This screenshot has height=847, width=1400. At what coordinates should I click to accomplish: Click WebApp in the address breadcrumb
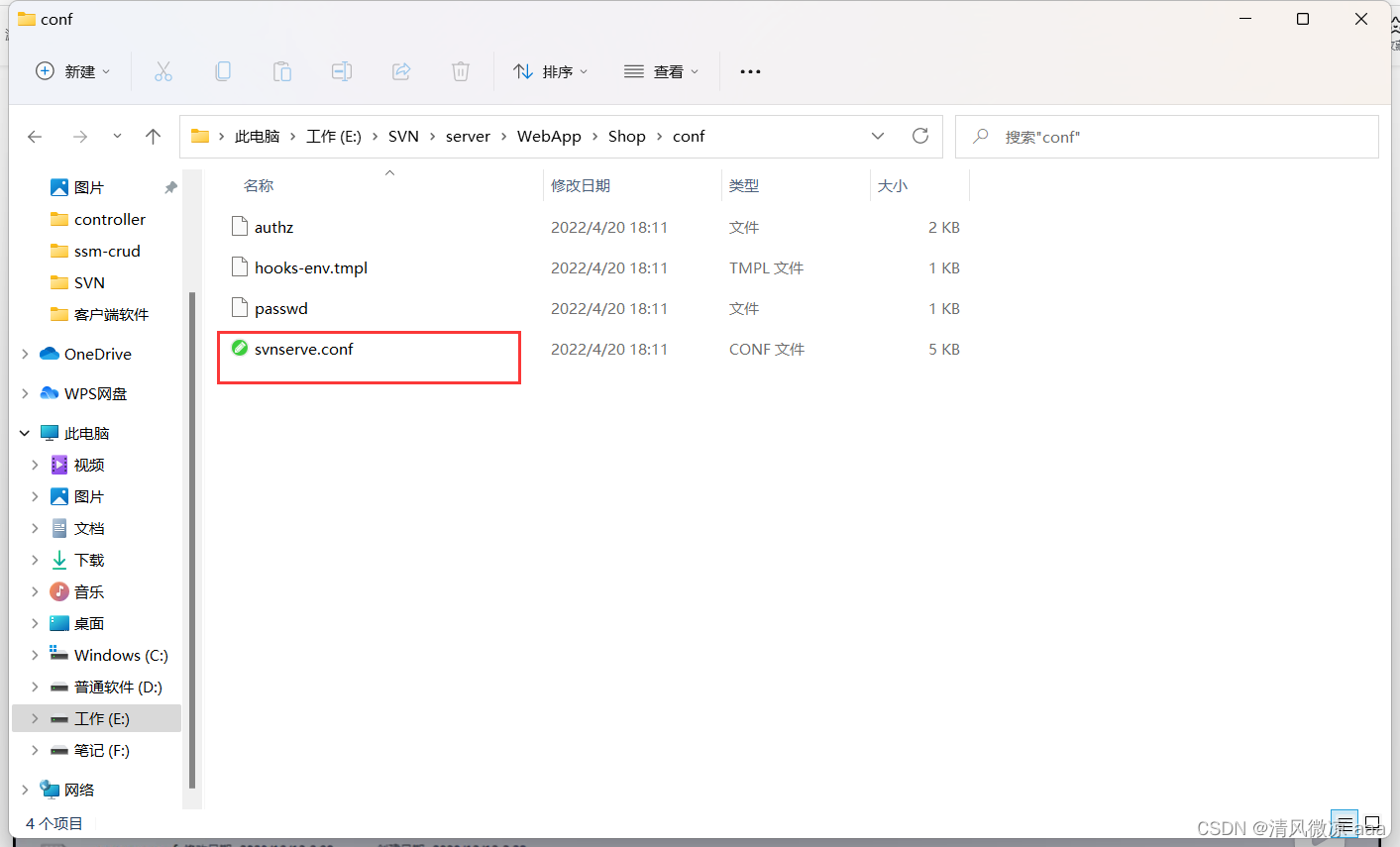[549, 136]
